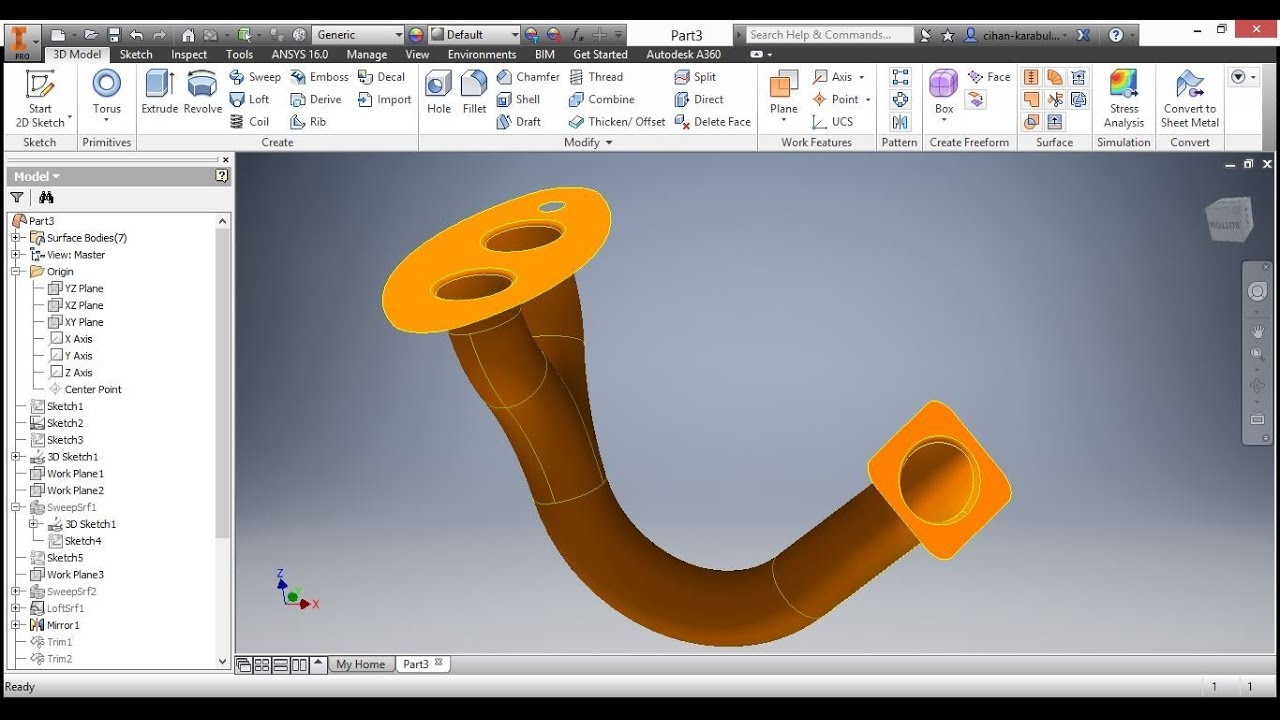Image resolution: width=1280 pixels, height=720 pixels.
Task: Expand the 3D Sketch1 node
Action: (x=16, y=457)
